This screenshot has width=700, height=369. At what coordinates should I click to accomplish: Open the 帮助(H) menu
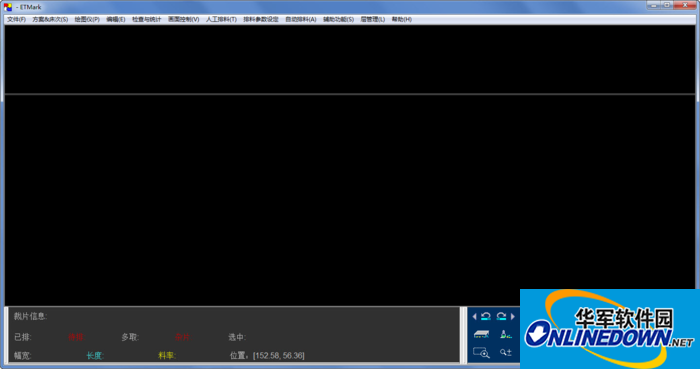tap(401, 20)
